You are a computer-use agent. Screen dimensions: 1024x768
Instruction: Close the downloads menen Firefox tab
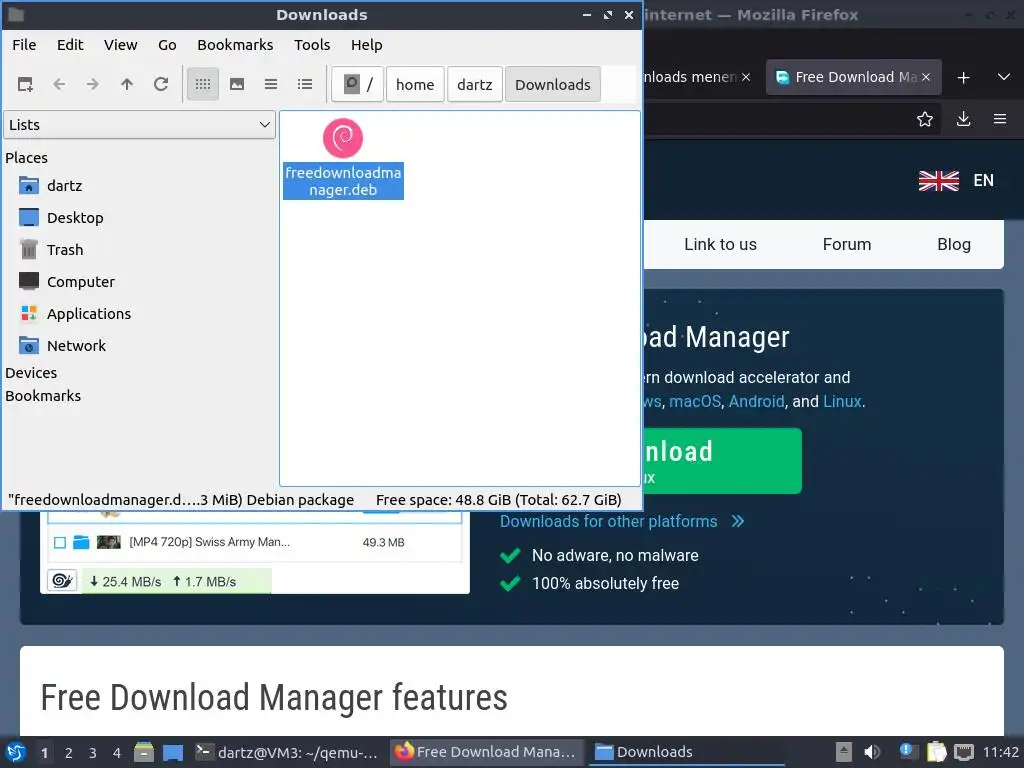(x=746, y=77)
